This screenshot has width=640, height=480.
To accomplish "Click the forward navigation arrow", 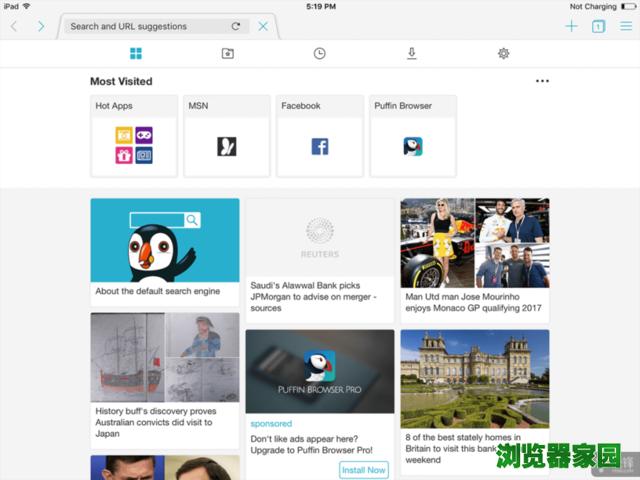I will [41, 26].
